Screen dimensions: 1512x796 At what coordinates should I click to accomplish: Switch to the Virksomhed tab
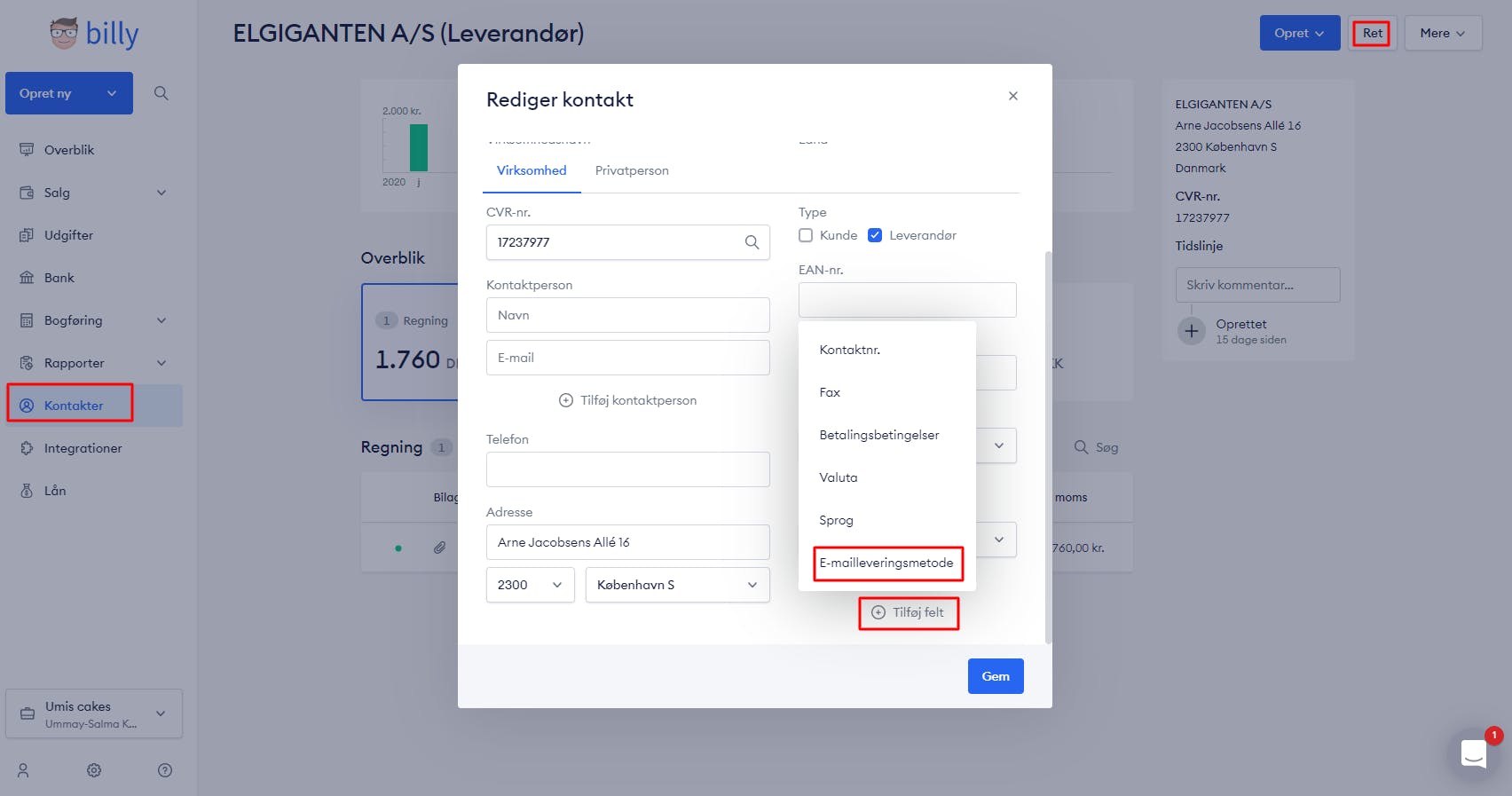tap(532, 170)
